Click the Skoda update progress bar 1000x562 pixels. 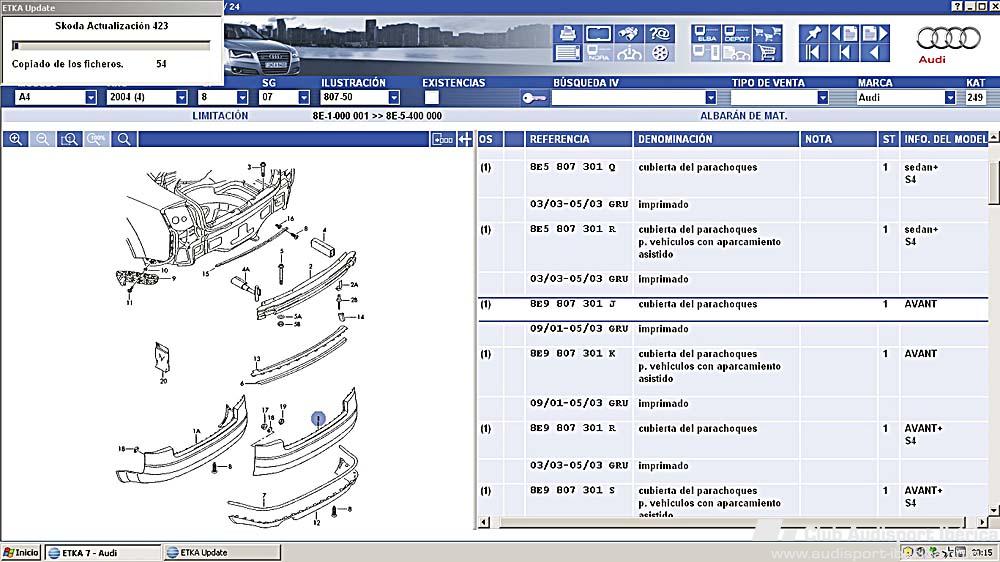pos(111,45)
